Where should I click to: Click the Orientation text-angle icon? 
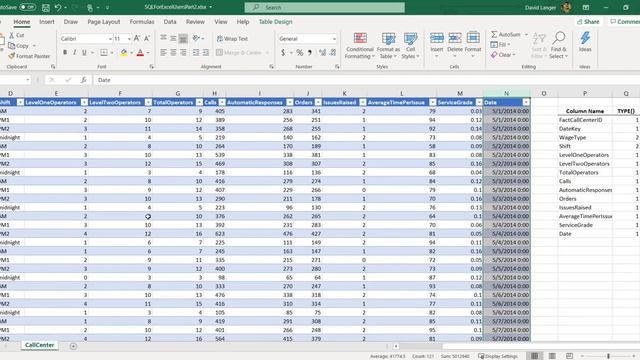point(196,38)
